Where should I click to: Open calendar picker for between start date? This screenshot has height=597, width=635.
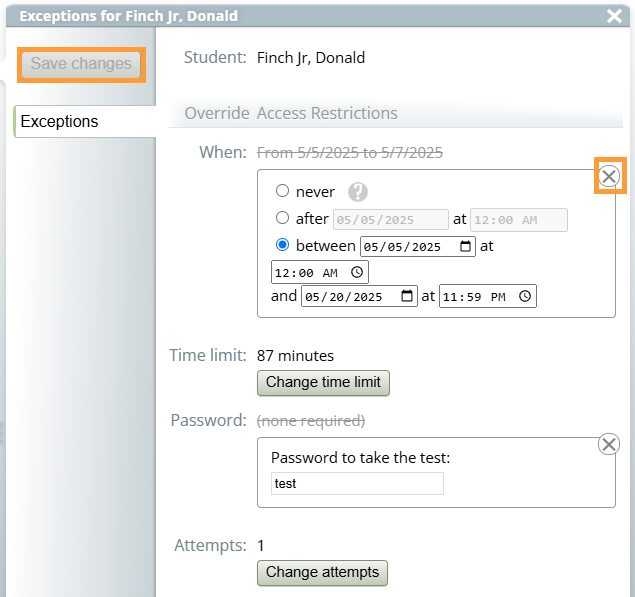[x=465, y=246]
